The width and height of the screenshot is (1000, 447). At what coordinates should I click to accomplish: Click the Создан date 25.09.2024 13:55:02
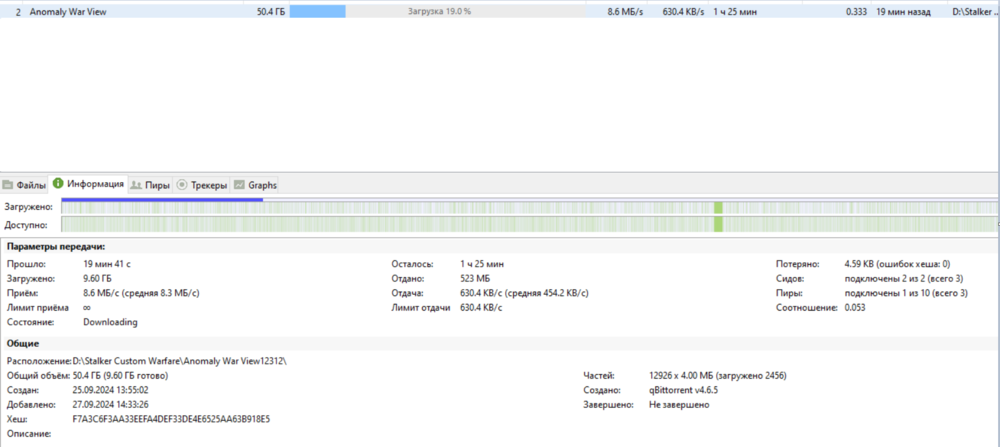click(x=111, y=390)
